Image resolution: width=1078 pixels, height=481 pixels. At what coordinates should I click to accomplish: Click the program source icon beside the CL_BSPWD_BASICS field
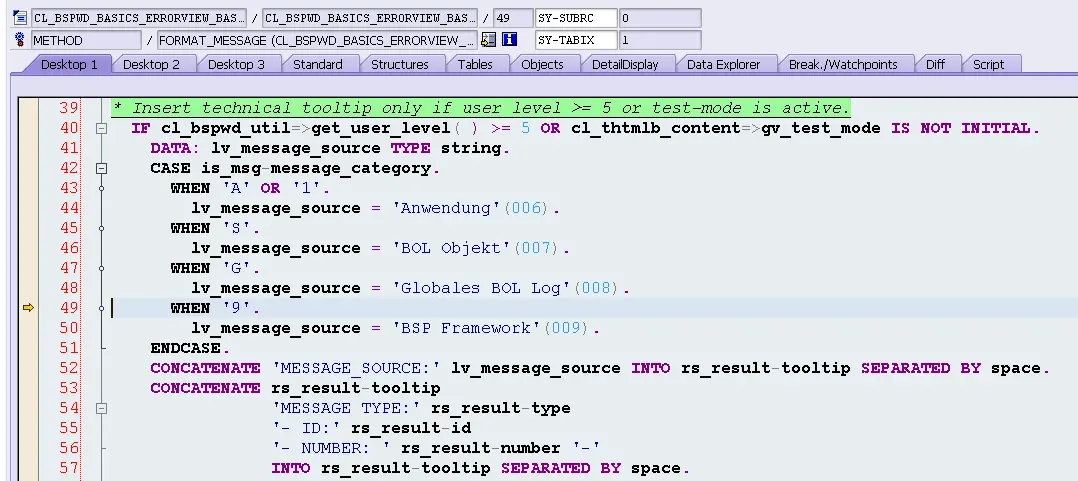tap(19, 18)
